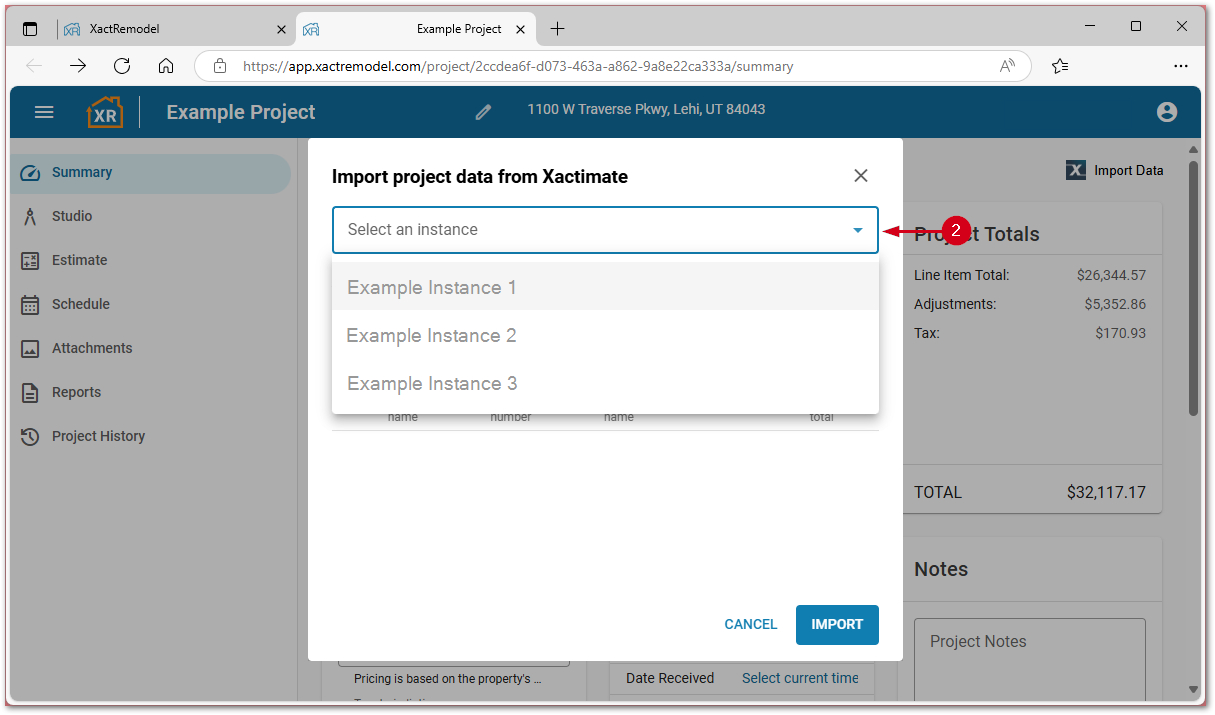Choose Example Instance 1 from list
Image resolution: width=1215 pixels, height=715 pixels.
pos(605,287)
